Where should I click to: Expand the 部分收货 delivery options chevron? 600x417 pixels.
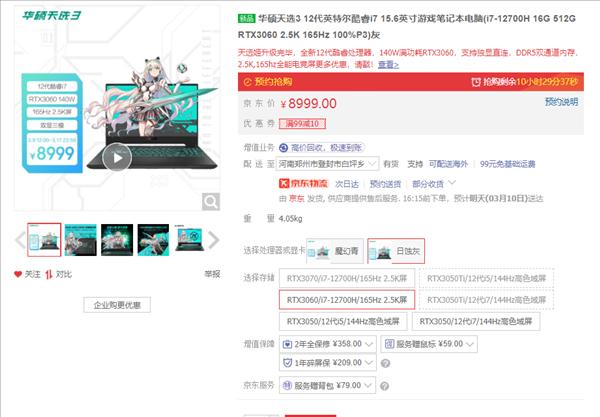452,183
